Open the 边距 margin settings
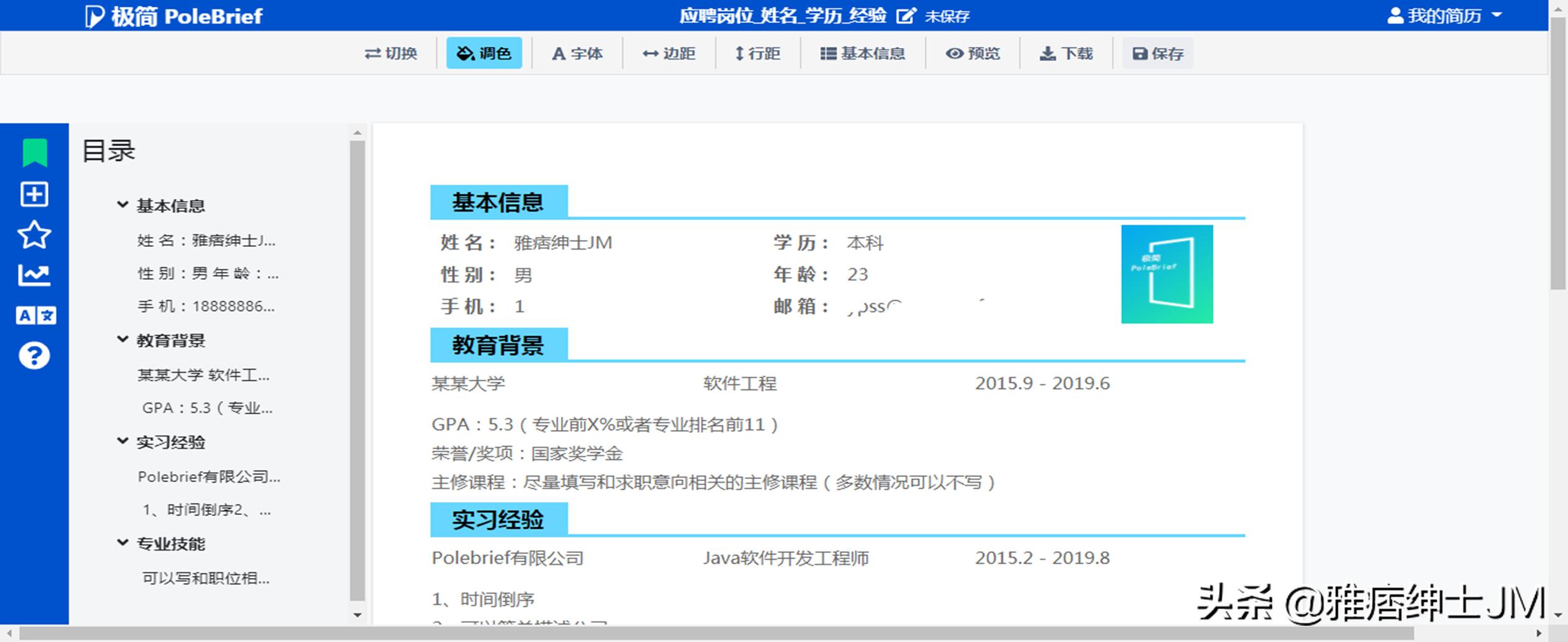 (669, 53)
